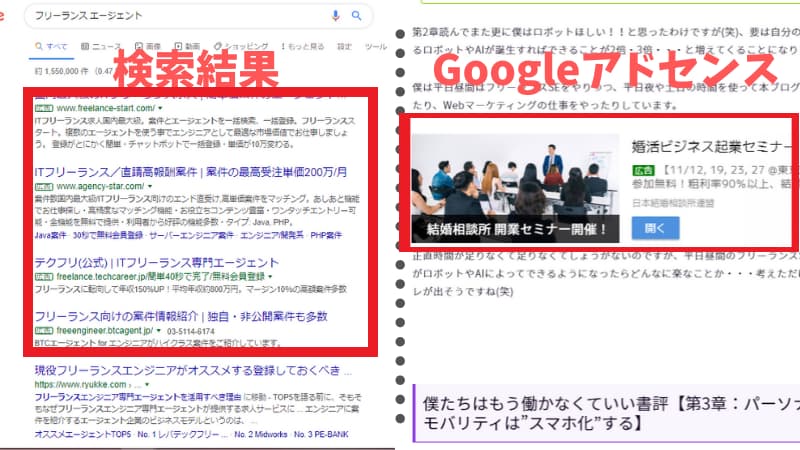Select the すべて search tab
Image resolution: width=800 pixels, height=450 pixels.
click(51, 46)
